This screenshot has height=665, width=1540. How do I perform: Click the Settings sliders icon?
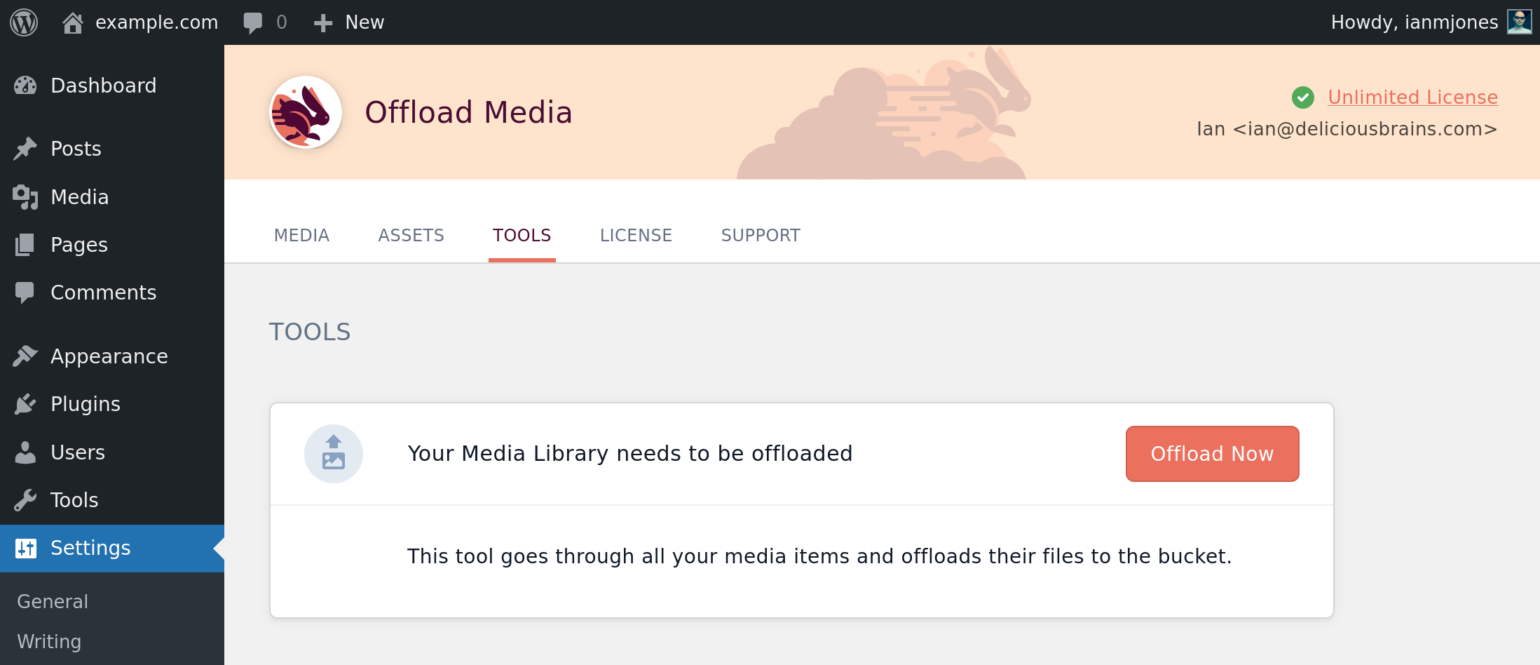(x=25, y=548)
